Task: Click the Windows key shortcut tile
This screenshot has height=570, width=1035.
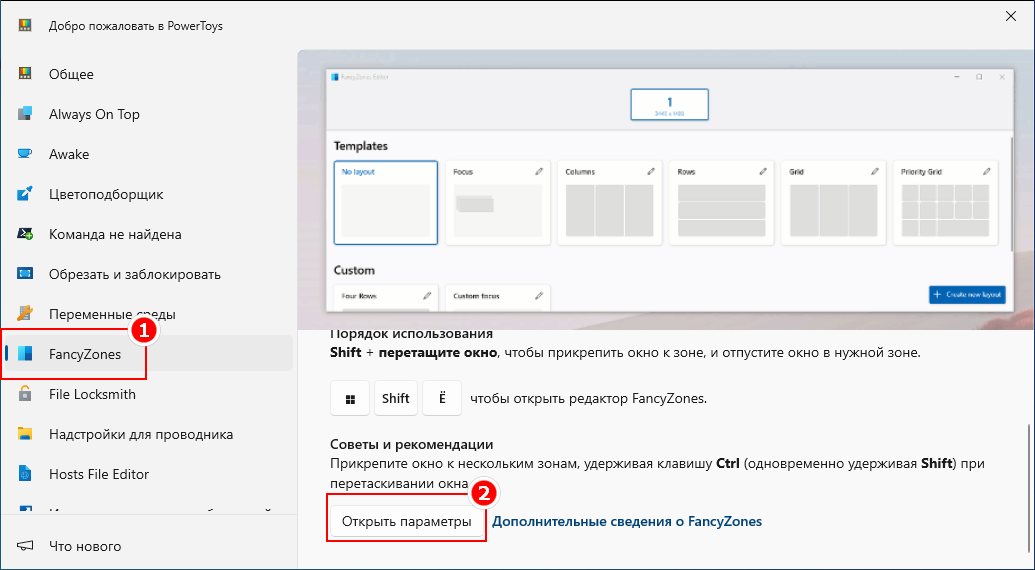Action: point(350,398)
